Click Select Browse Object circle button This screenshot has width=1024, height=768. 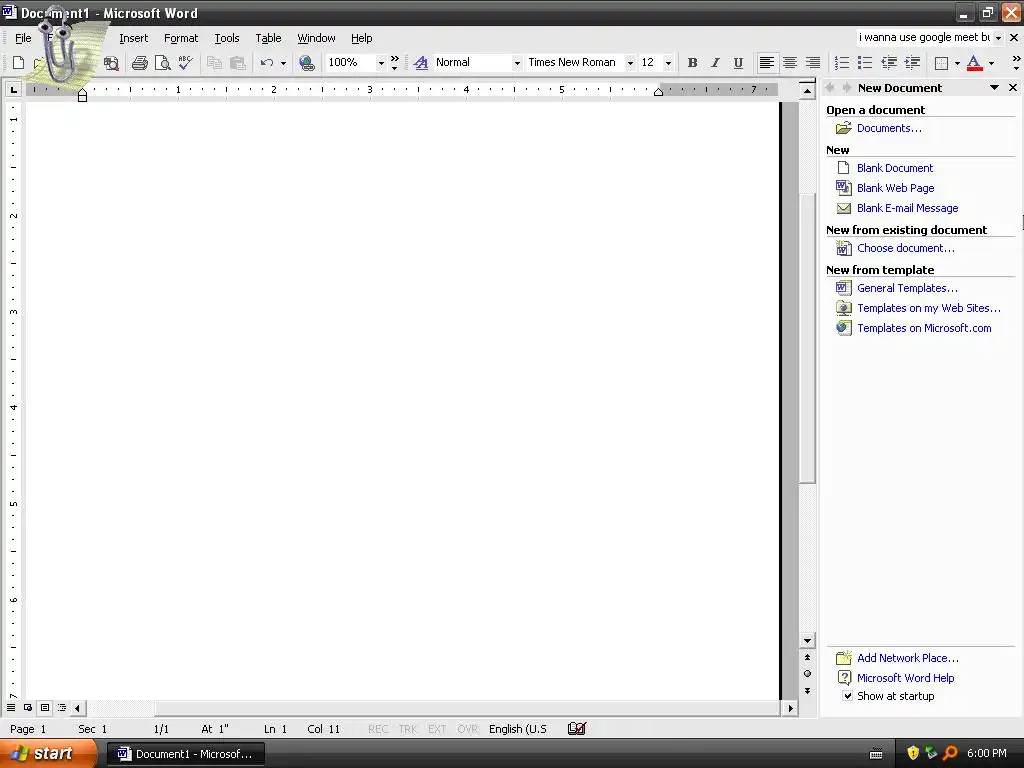click(x=808, y=674)
